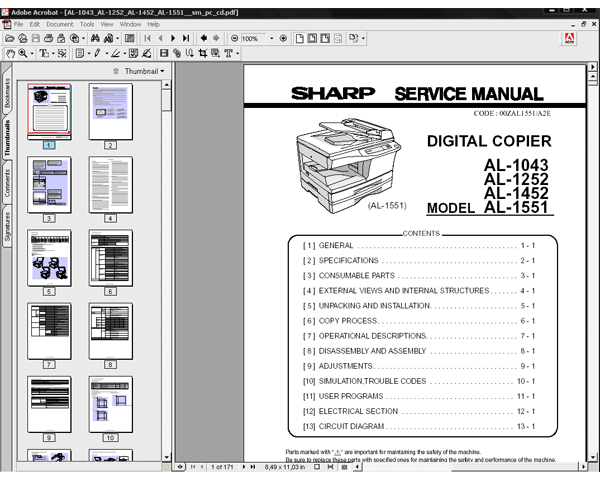Zoom out with the minus magnifier button

(x=235, y=38)
